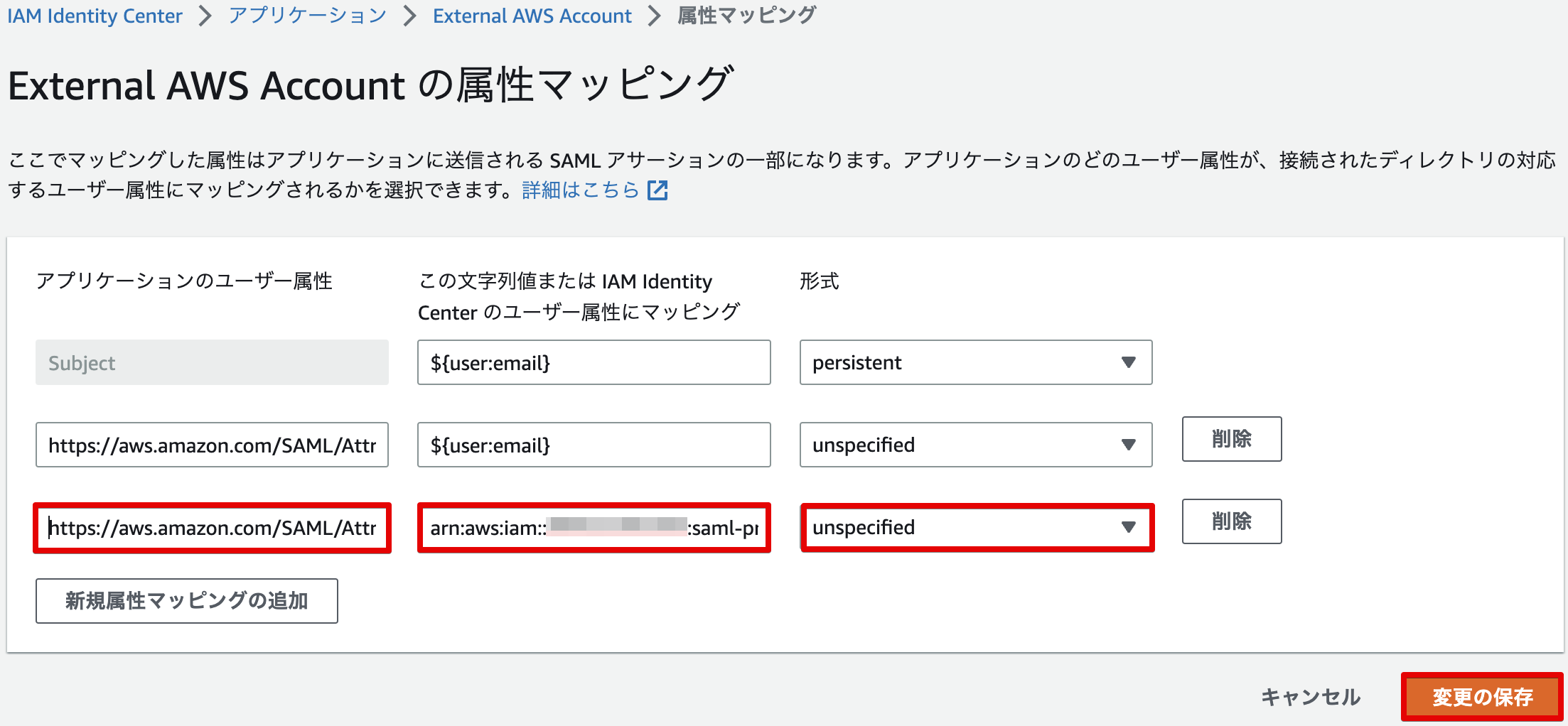Click the breadcrumb separator chevron after IAM Identity Center
This screenshot has width=1568, height=726.
coord(205,15)
